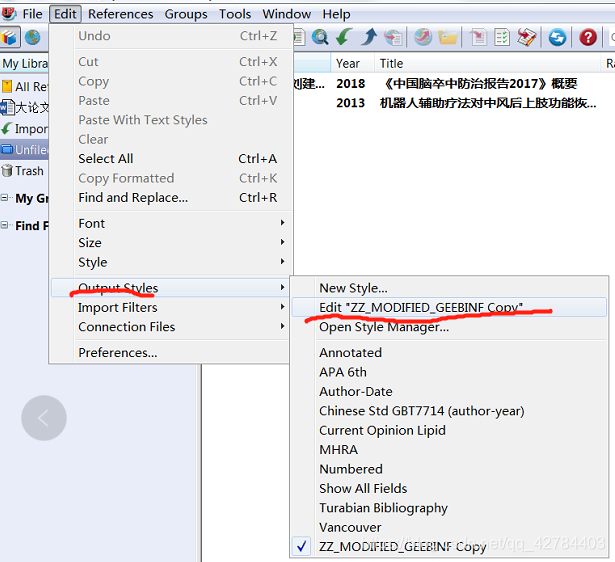Click the EndNote application icon beside File
This screenshot has width=615, height=562.
click(x=9, y=14)
